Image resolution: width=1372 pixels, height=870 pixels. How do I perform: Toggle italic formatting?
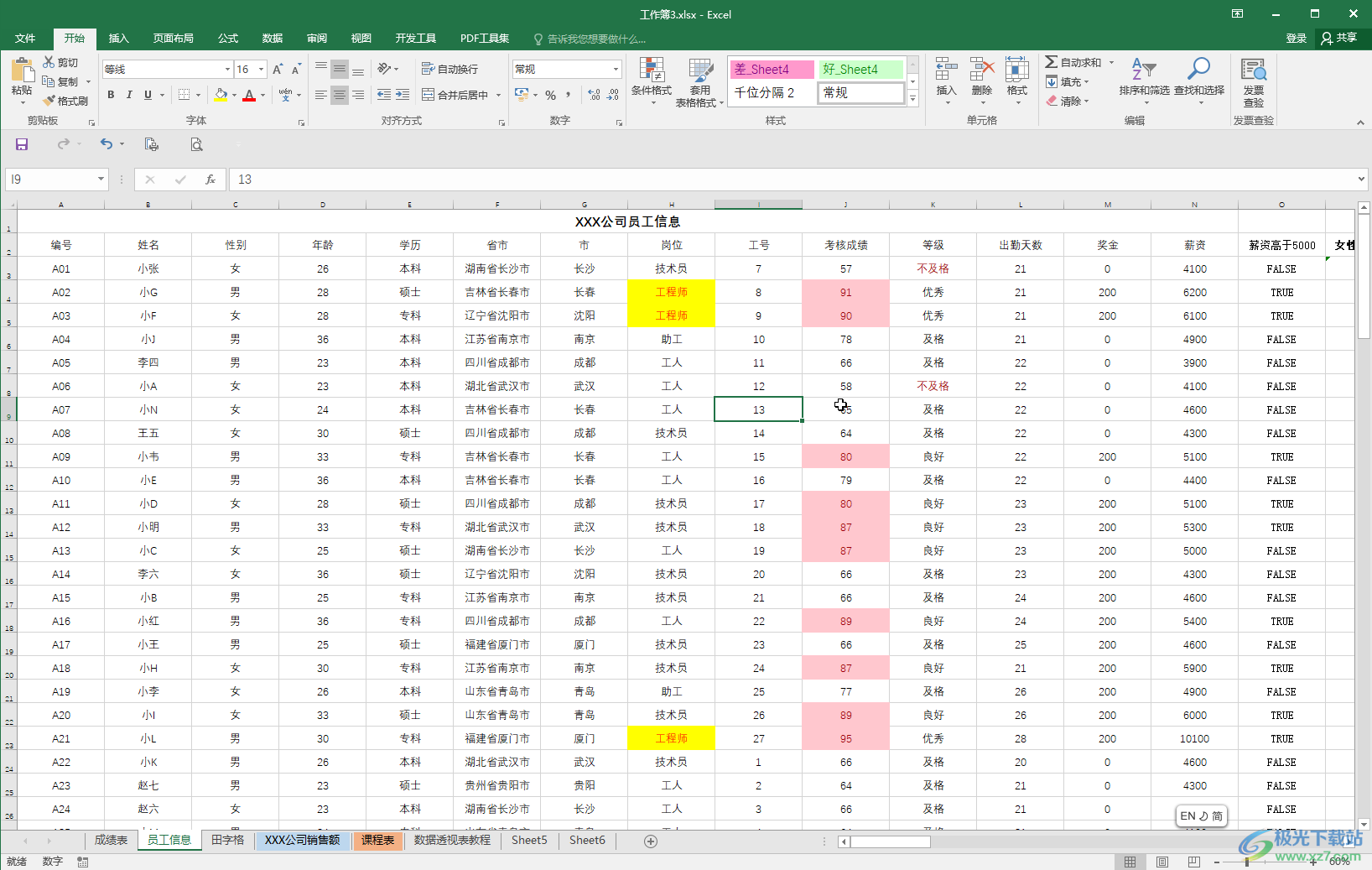point(129,95)
